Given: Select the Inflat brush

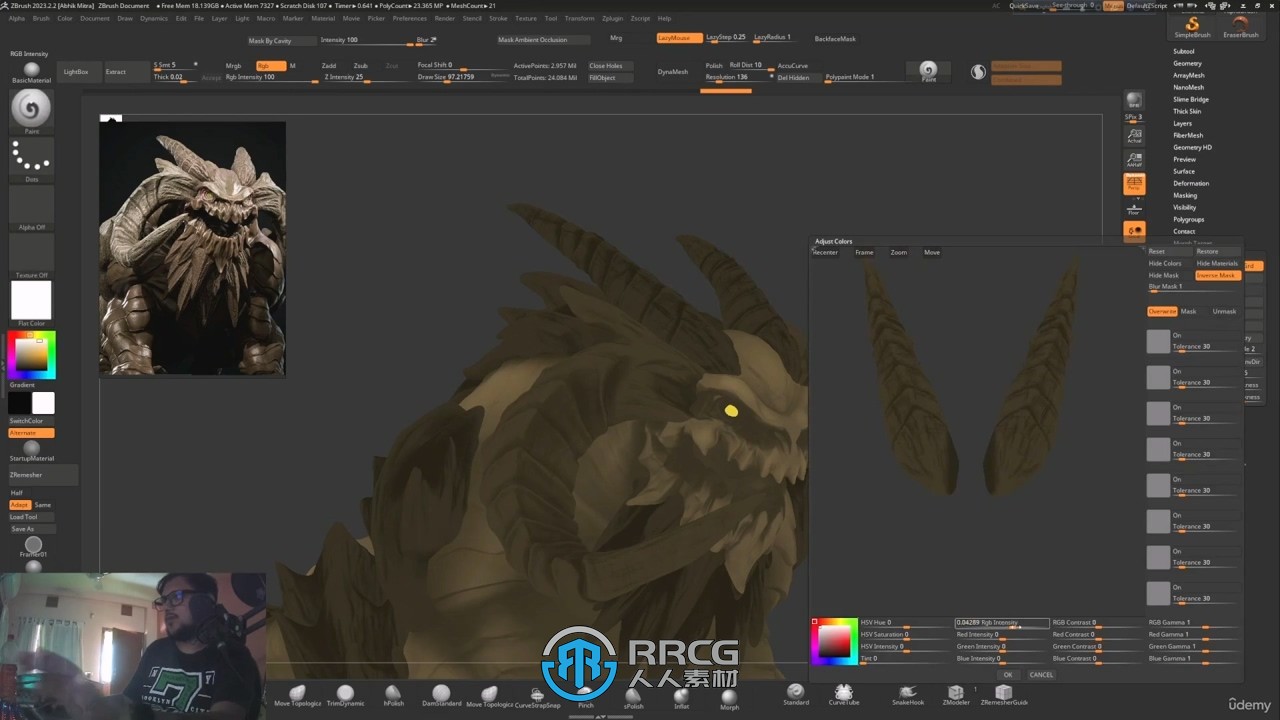Looking at the screenshot, I should click(681, 696).
